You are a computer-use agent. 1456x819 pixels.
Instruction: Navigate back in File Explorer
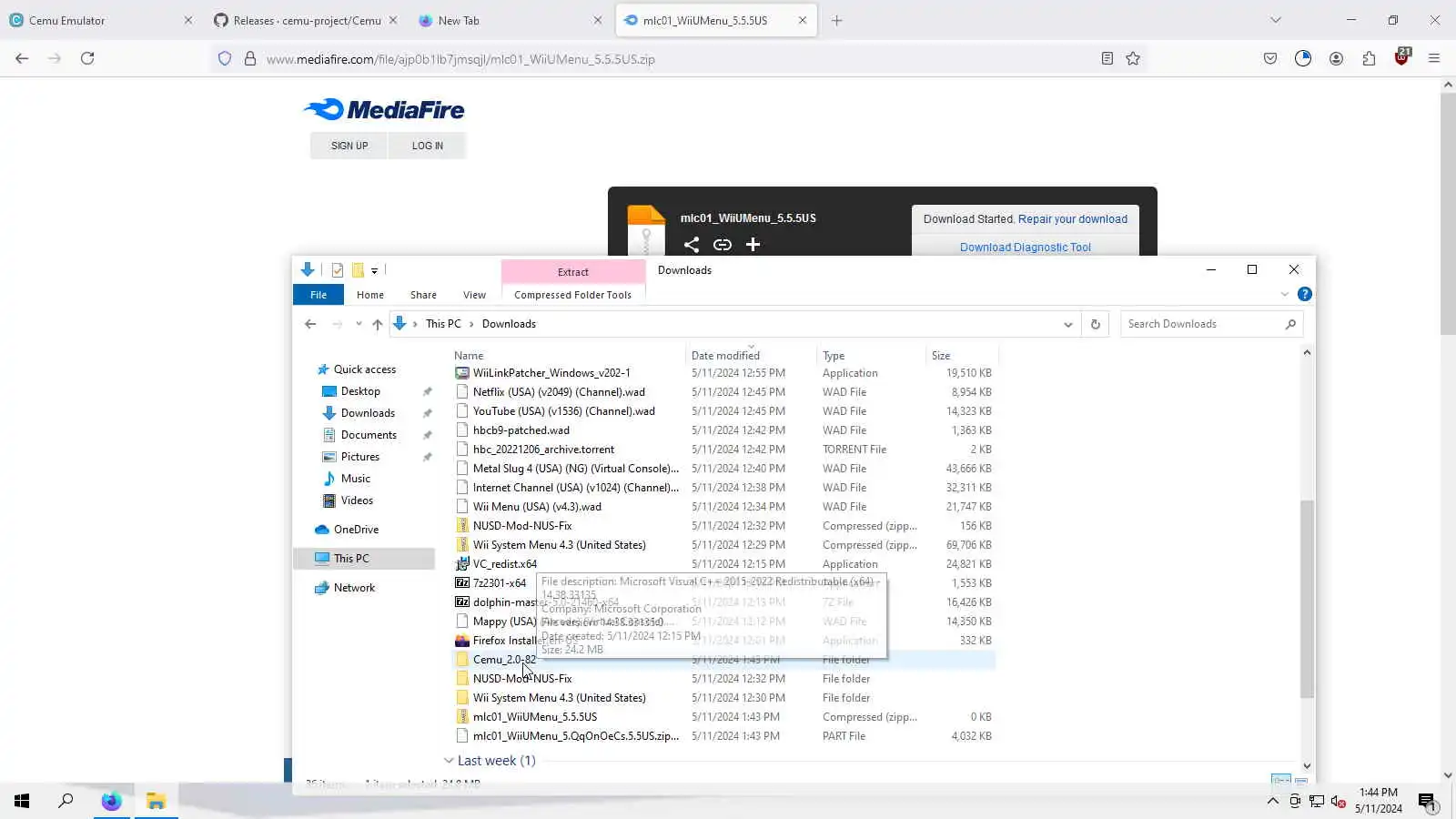coord(310,324)
